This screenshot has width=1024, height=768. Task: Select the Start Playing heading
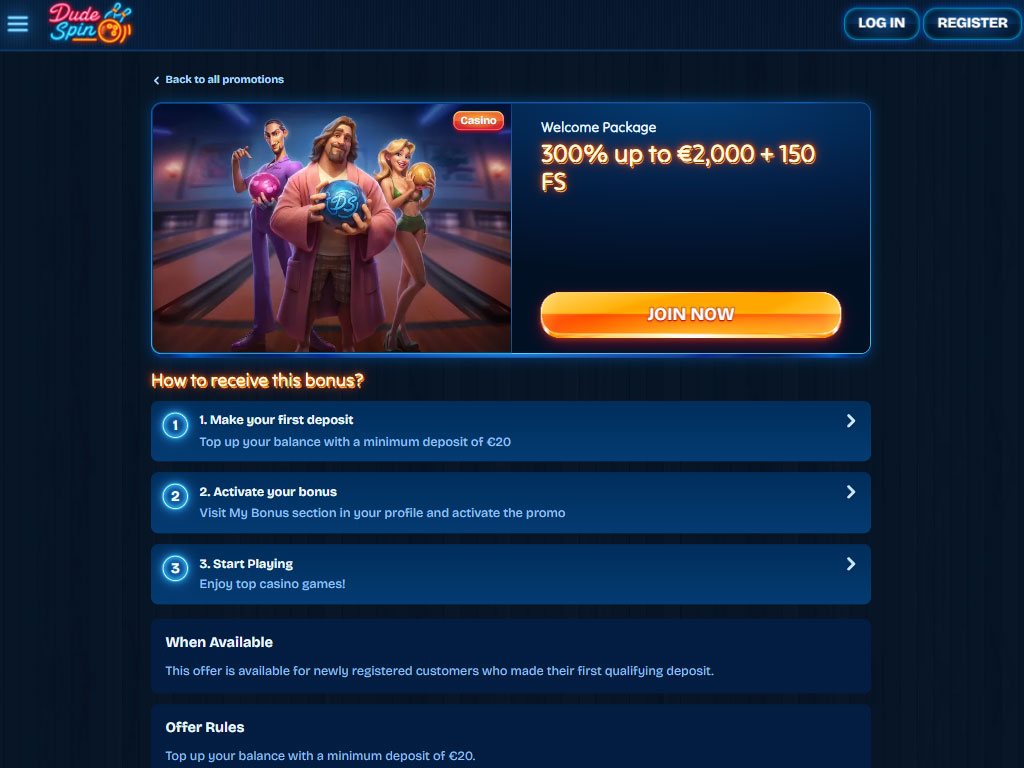[246, 564]
